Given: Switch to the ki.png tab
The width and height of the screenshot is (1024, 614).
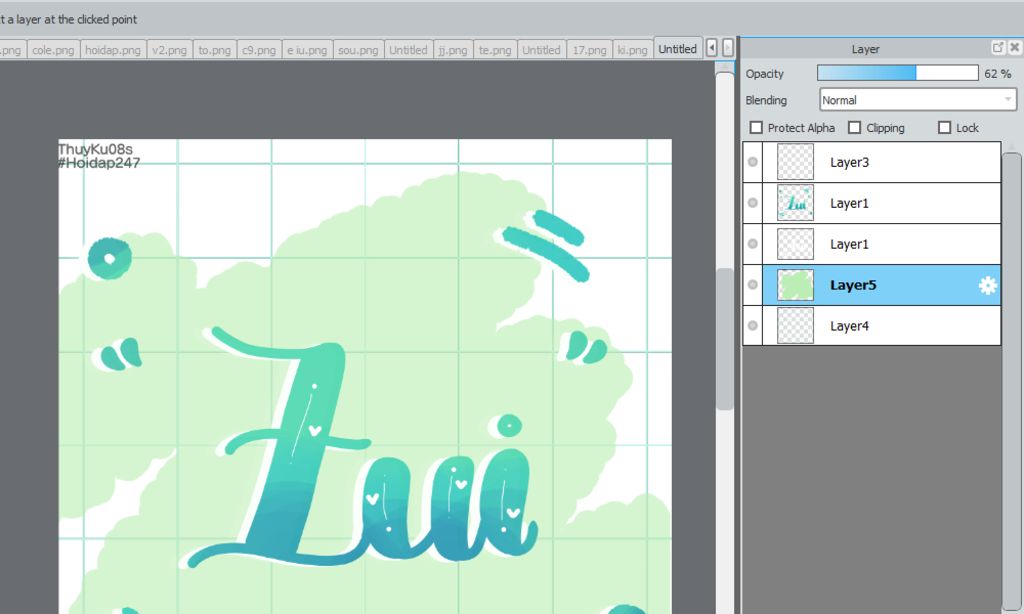Looking at the screenshot, I should click(632, 50).
